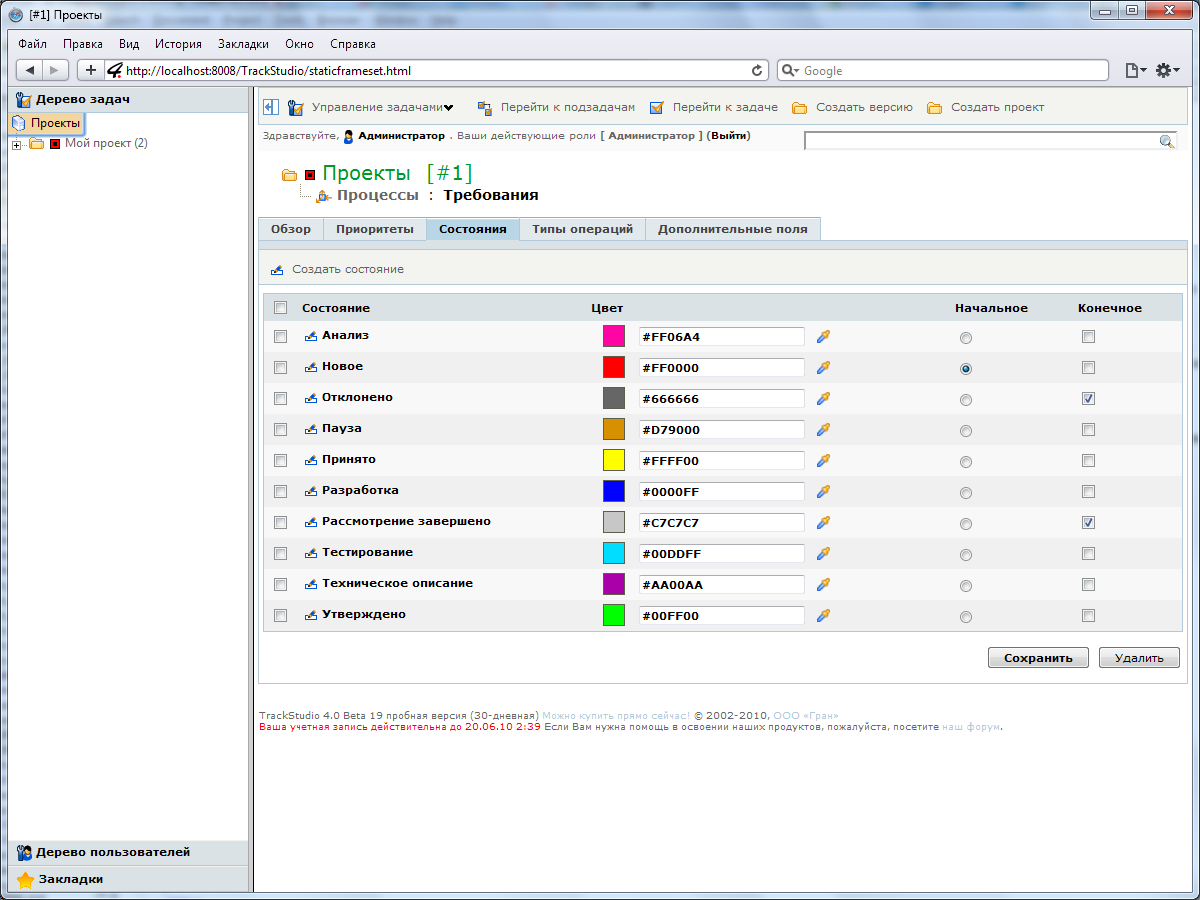
Task: Click the #FF0000 color input field
Action: (722, 368)
